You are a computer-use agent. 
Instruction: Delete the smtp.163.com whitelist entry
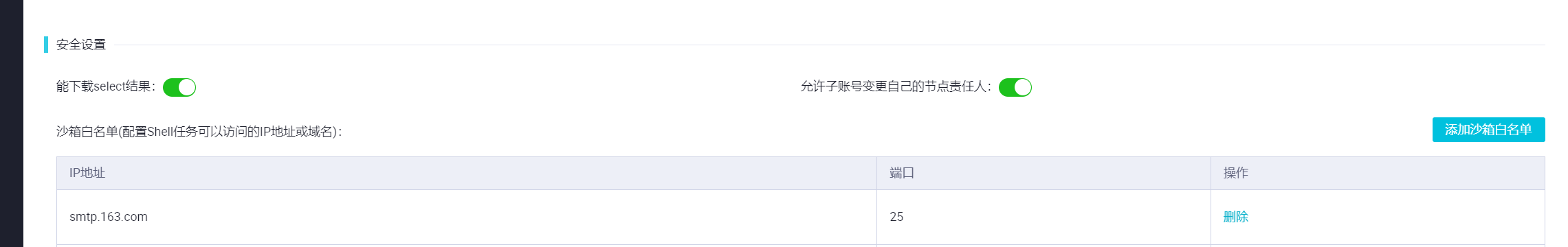pos(1235,217)
